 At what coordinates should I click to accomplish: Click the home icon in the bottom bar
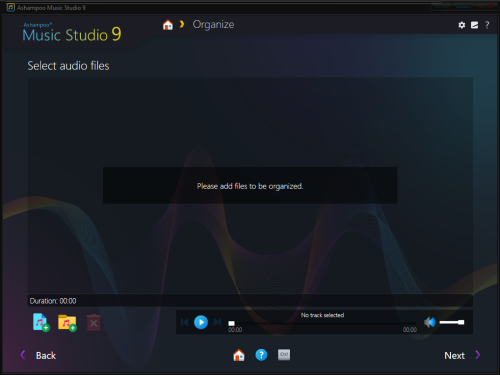(239, 355)
